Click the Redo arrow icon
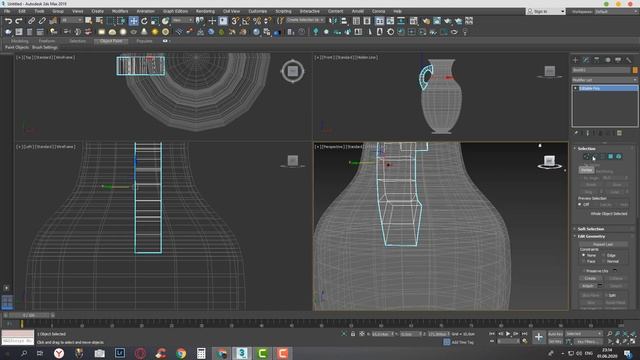Screen dimensions: 640x360 (x=19, y=21)
